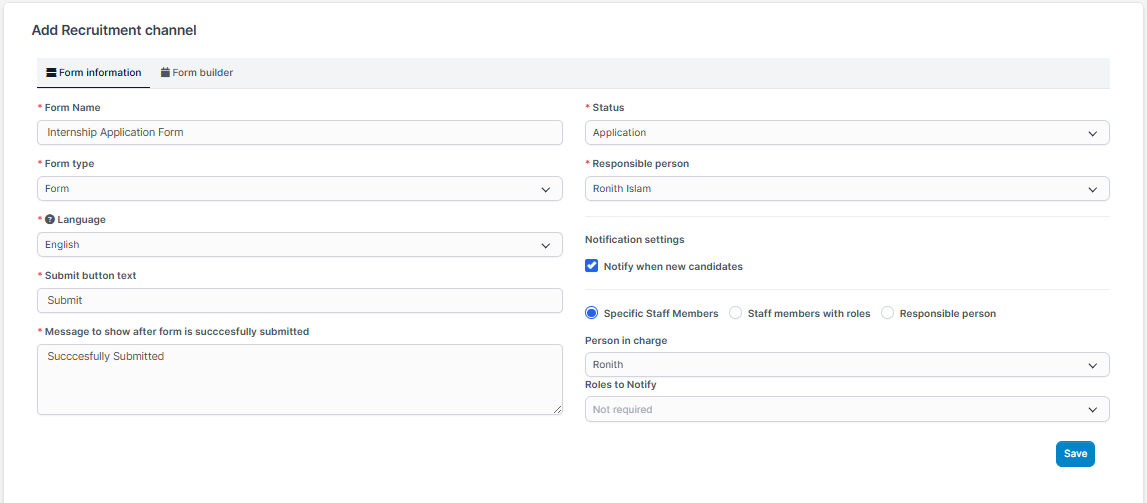Viewport: 1147px width, 503px height.
Task: Open the Form information tab
Action: [94, 73]
